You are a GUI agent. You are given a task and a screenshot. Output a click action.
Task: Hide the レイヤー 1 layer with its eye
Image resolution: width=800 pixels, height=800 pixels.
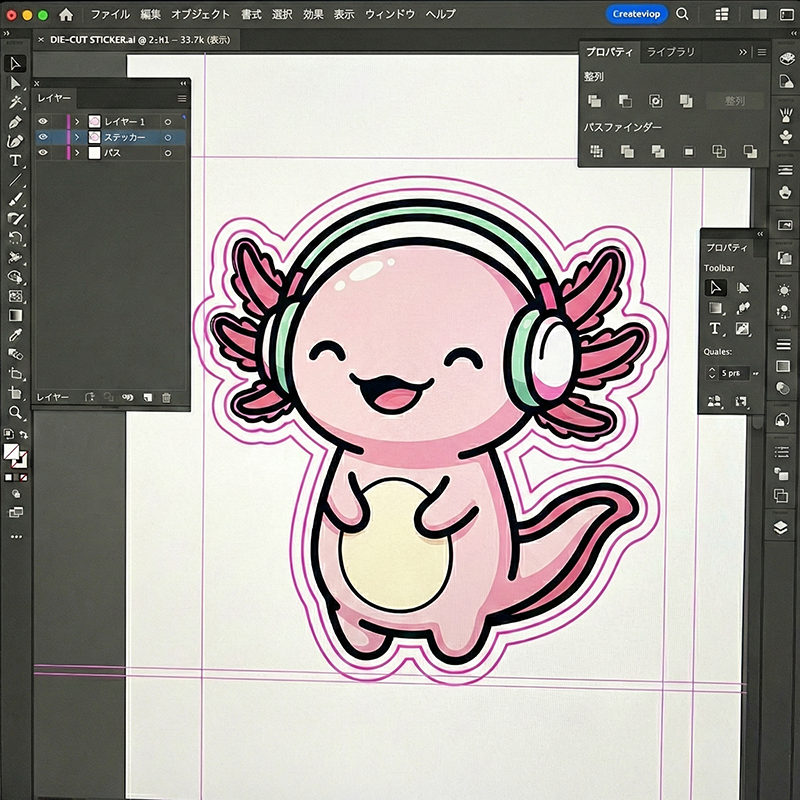tap(43, 122)
